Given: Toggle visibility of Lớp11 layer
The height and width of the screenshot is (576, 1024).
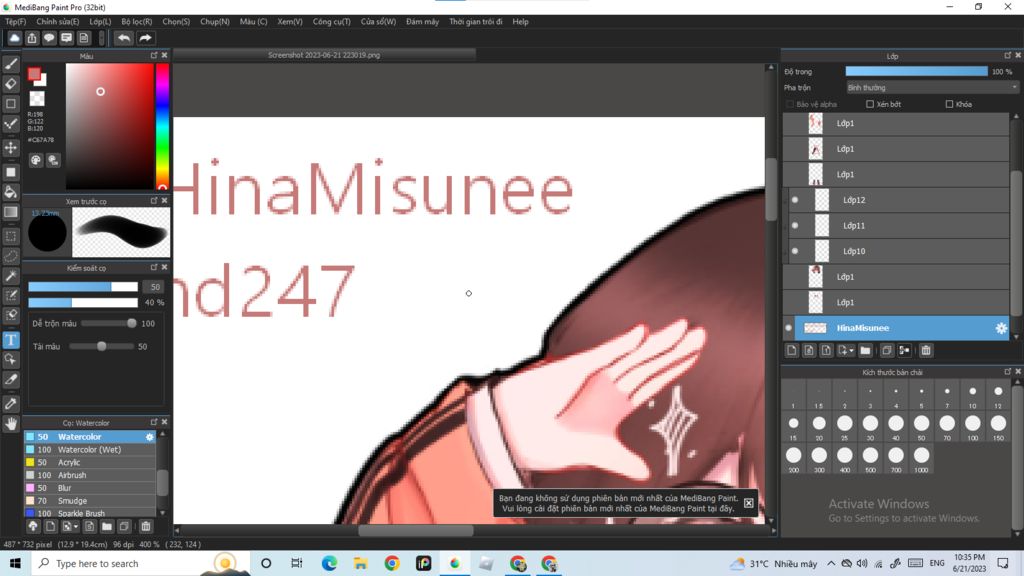Looking at the screenshot, I should [795, 225].
